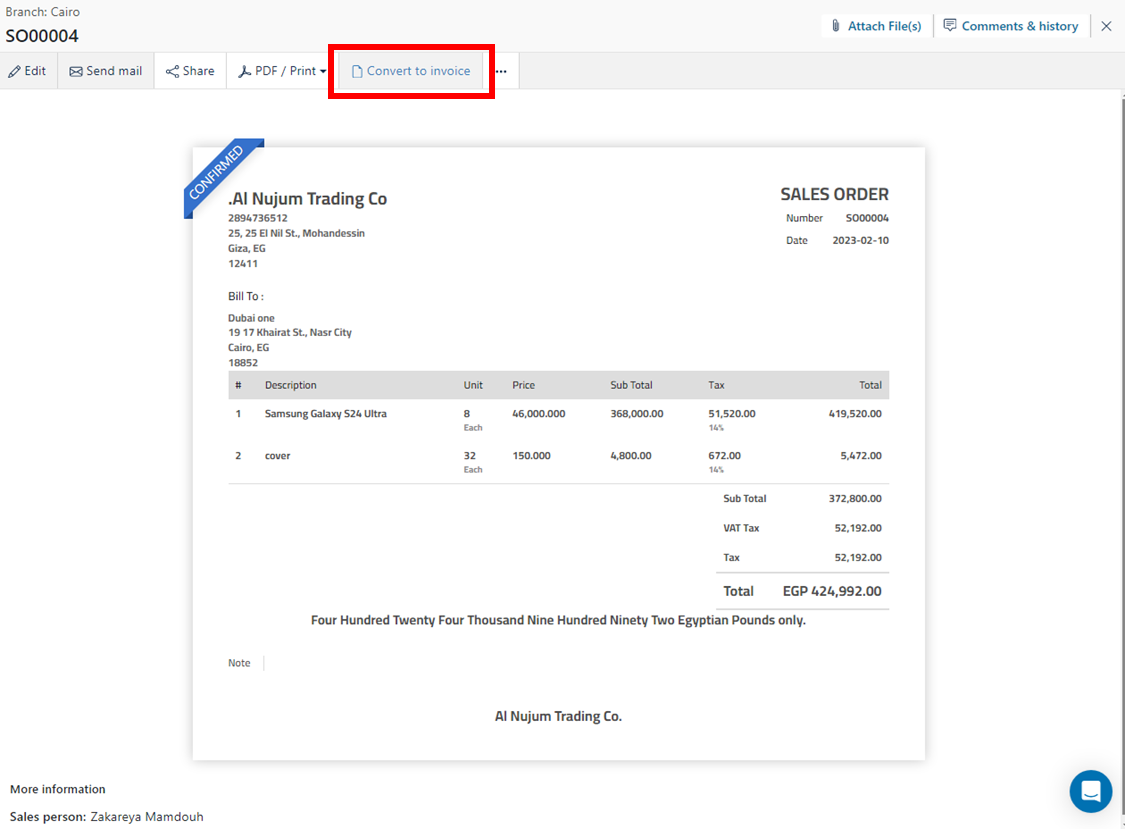The image size is (1125, 829).
Task: Click the Share icon in toolbar
Action: click(173, 71)
